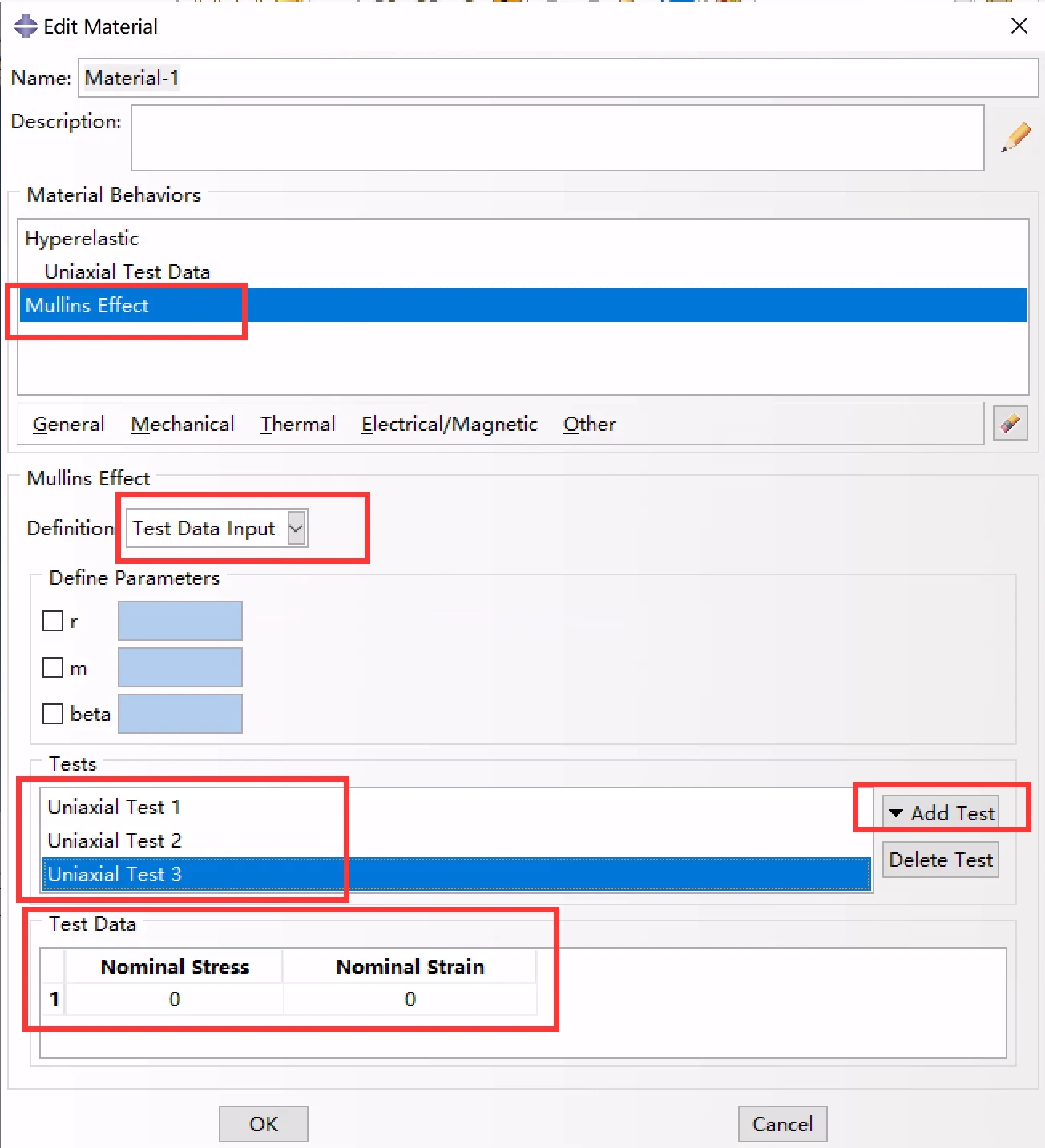1045x1148 pixels.
Task: Open the Mechanical menu
Action: point(183,424)
